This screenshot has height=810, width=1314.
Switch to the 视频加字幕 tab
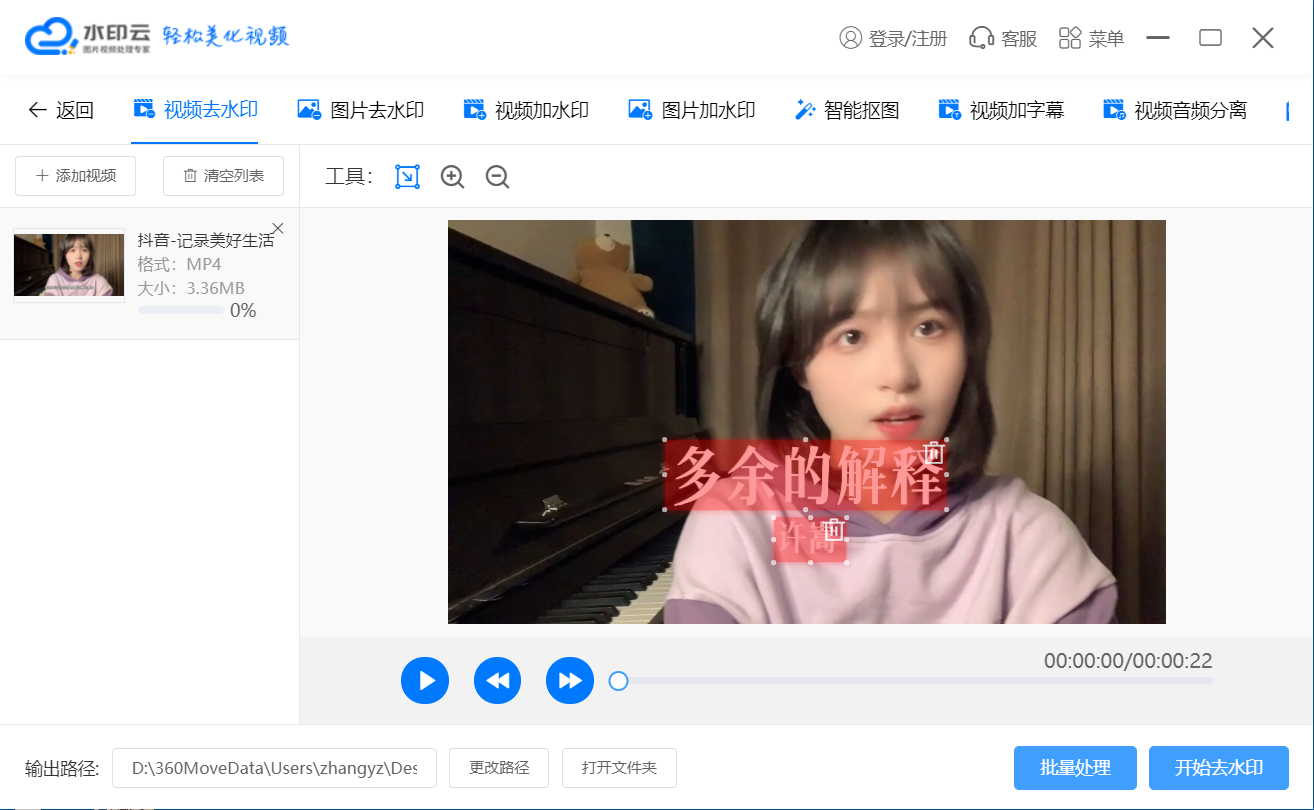1001,110
